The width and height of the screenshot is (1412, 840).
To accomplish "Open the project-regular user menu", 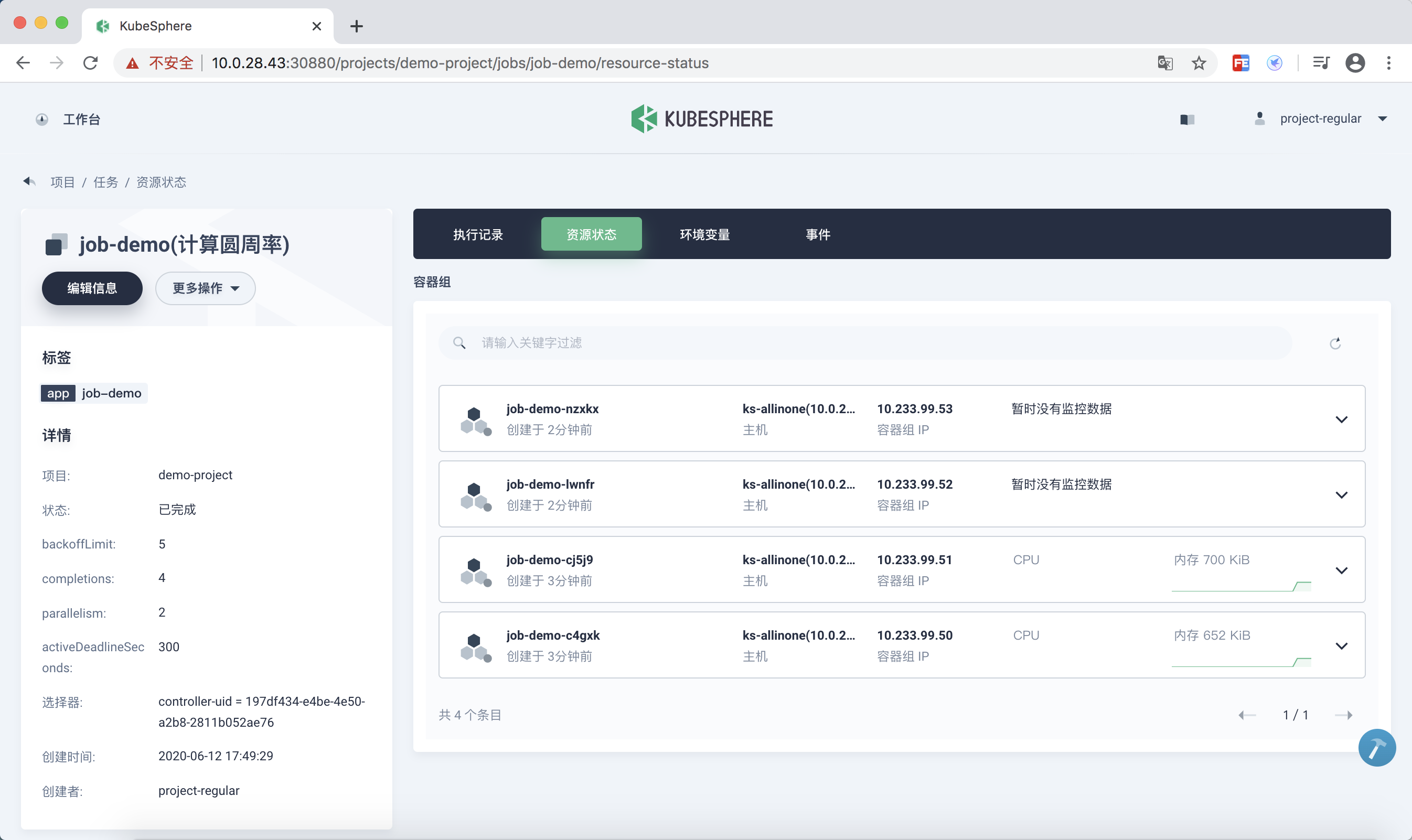I will pos(1320,119).
